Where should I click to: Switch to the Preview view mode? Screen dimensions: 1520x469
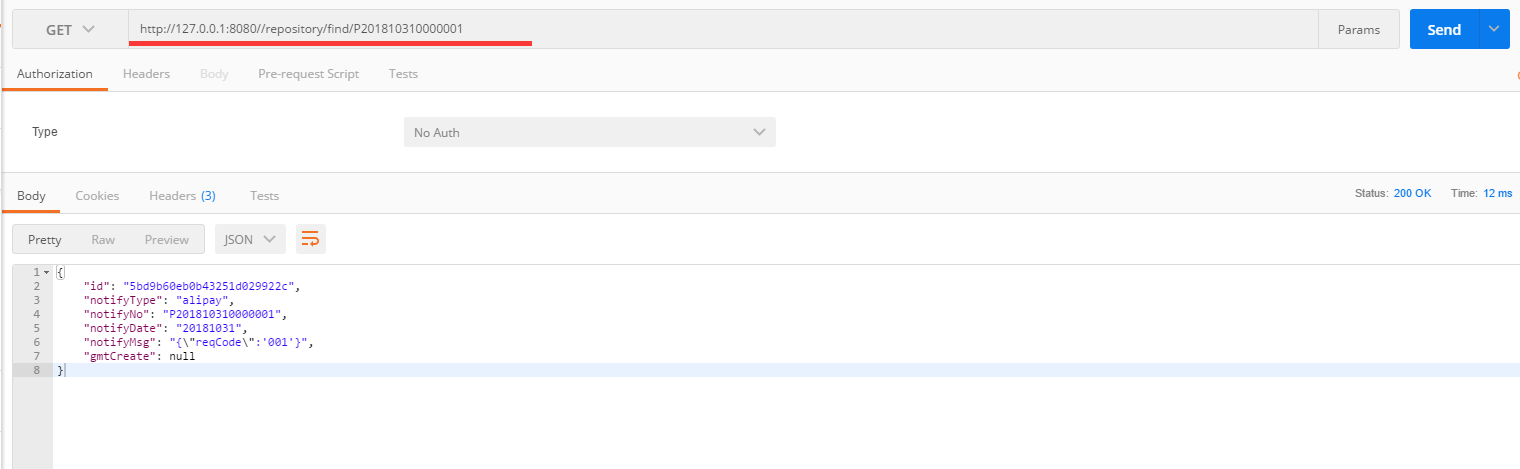167,239
